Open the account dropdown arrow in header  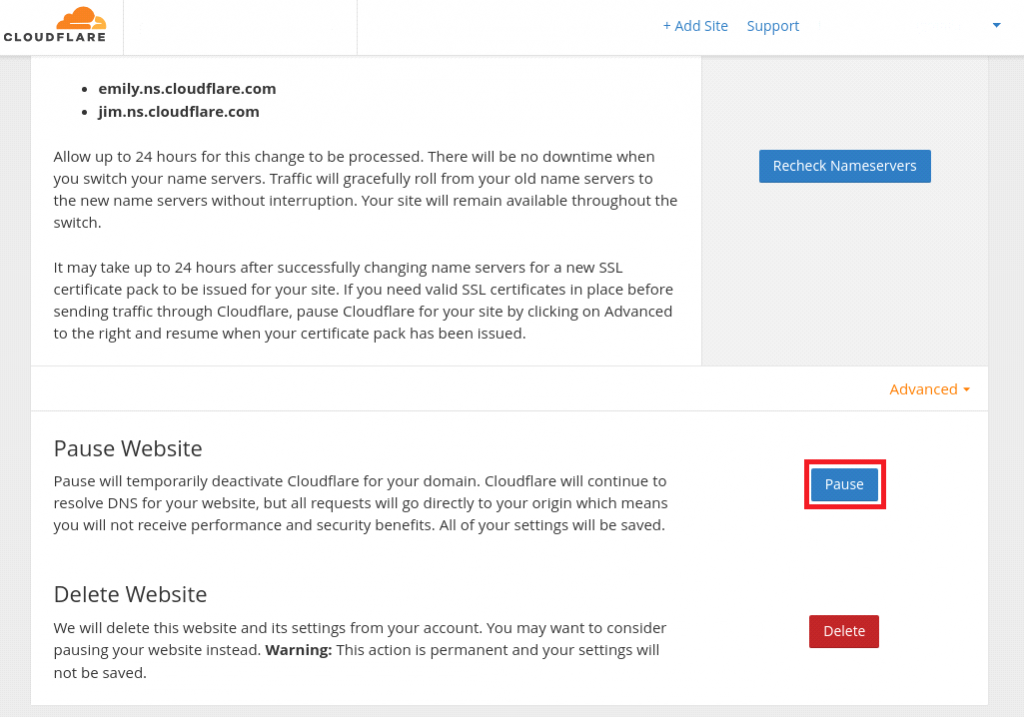click(996, 25)
